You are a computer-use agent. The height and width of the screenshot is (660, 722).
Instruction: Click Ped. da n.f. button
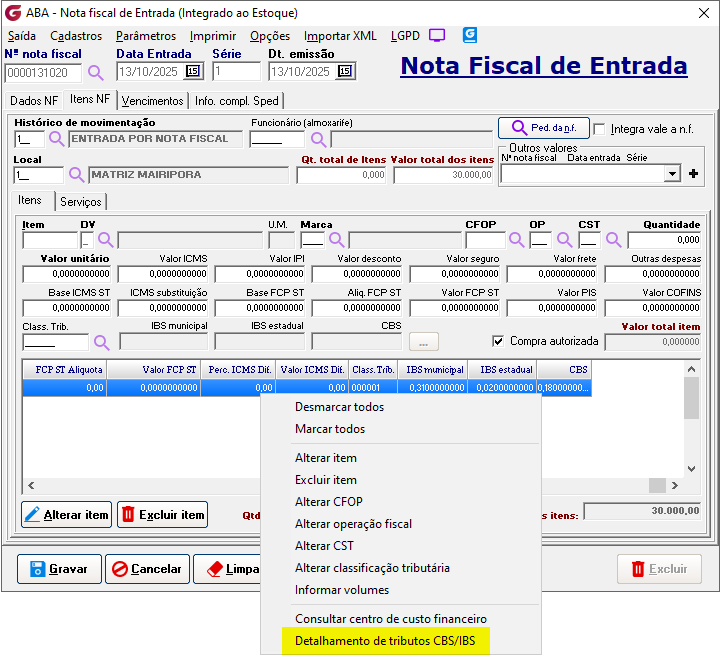click(544, 128)
